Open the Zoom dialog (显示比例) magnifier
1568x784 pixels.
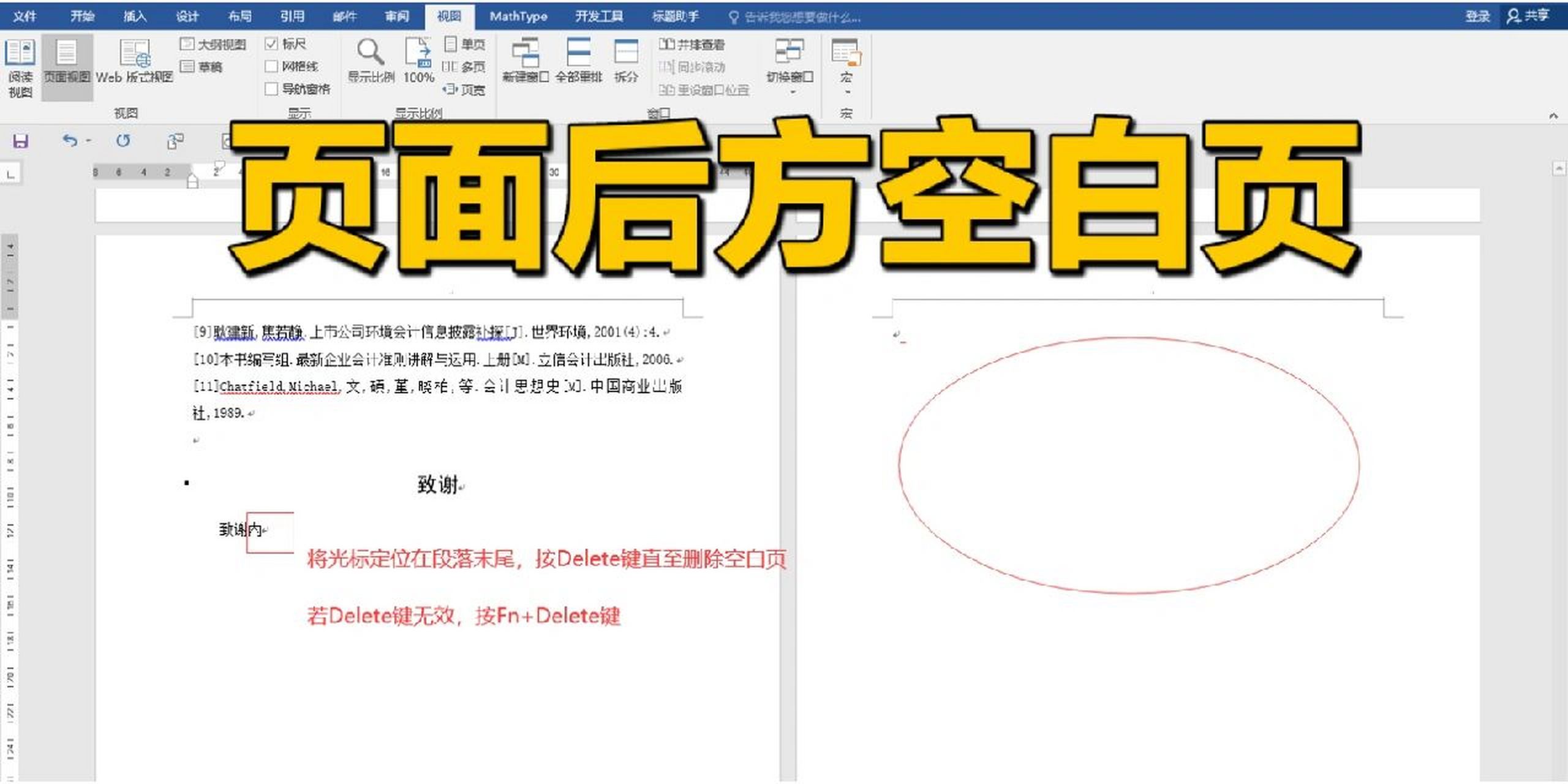coord(371,61)
